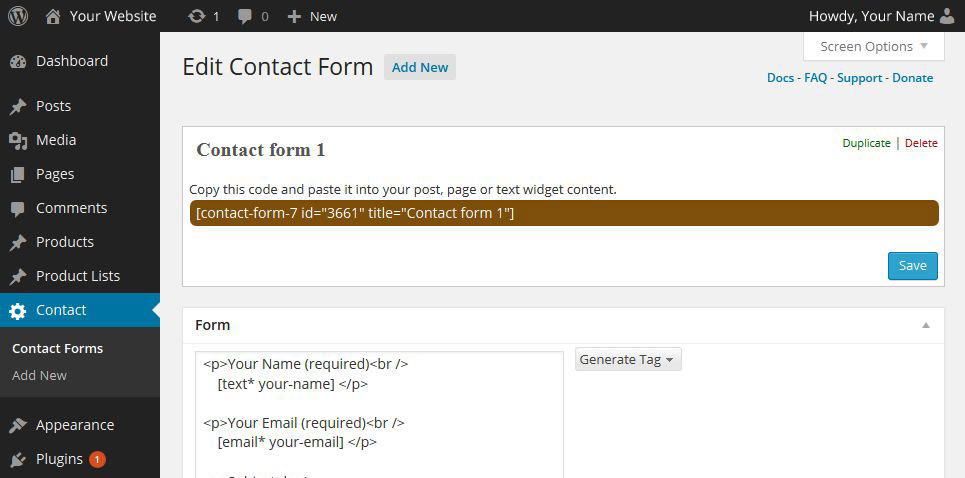Screen dimensions: 965x478
Task: Click the home icon beside Your Website
Action: 53,16
